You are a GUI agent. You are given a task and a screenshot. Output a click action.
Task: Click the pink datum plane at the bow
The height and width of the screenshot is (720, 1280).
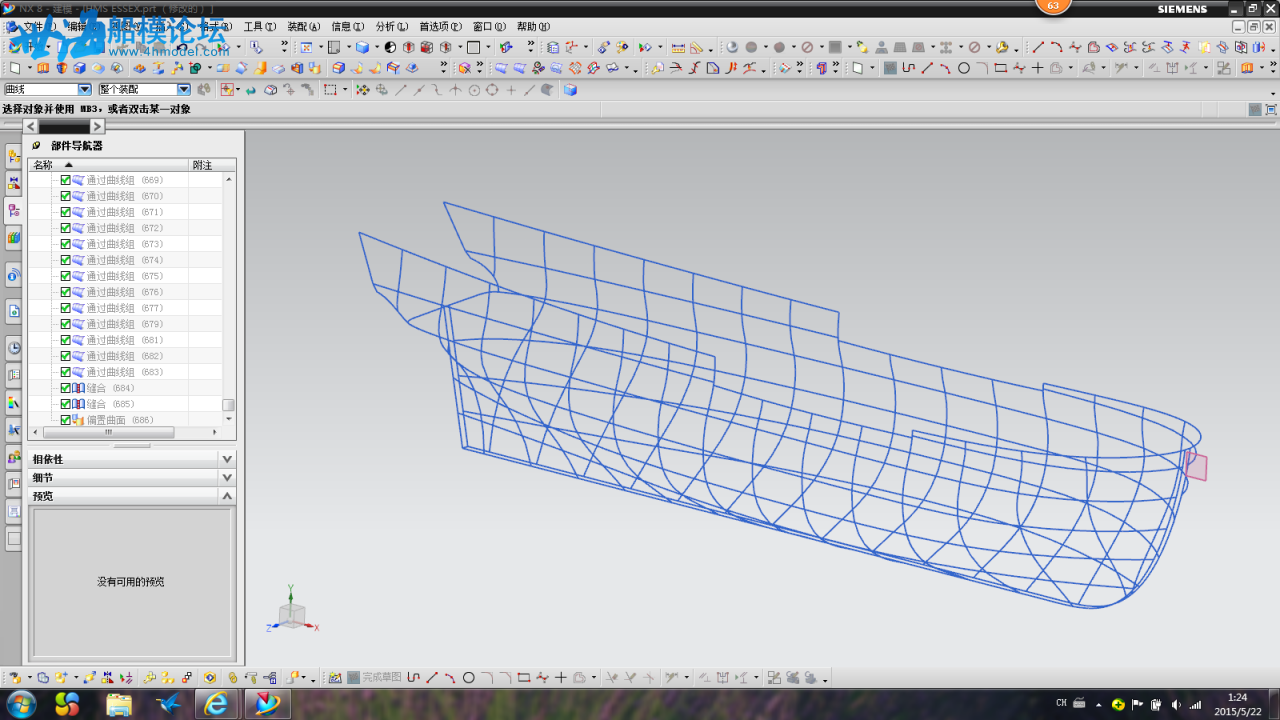[x=1196, y=466]
